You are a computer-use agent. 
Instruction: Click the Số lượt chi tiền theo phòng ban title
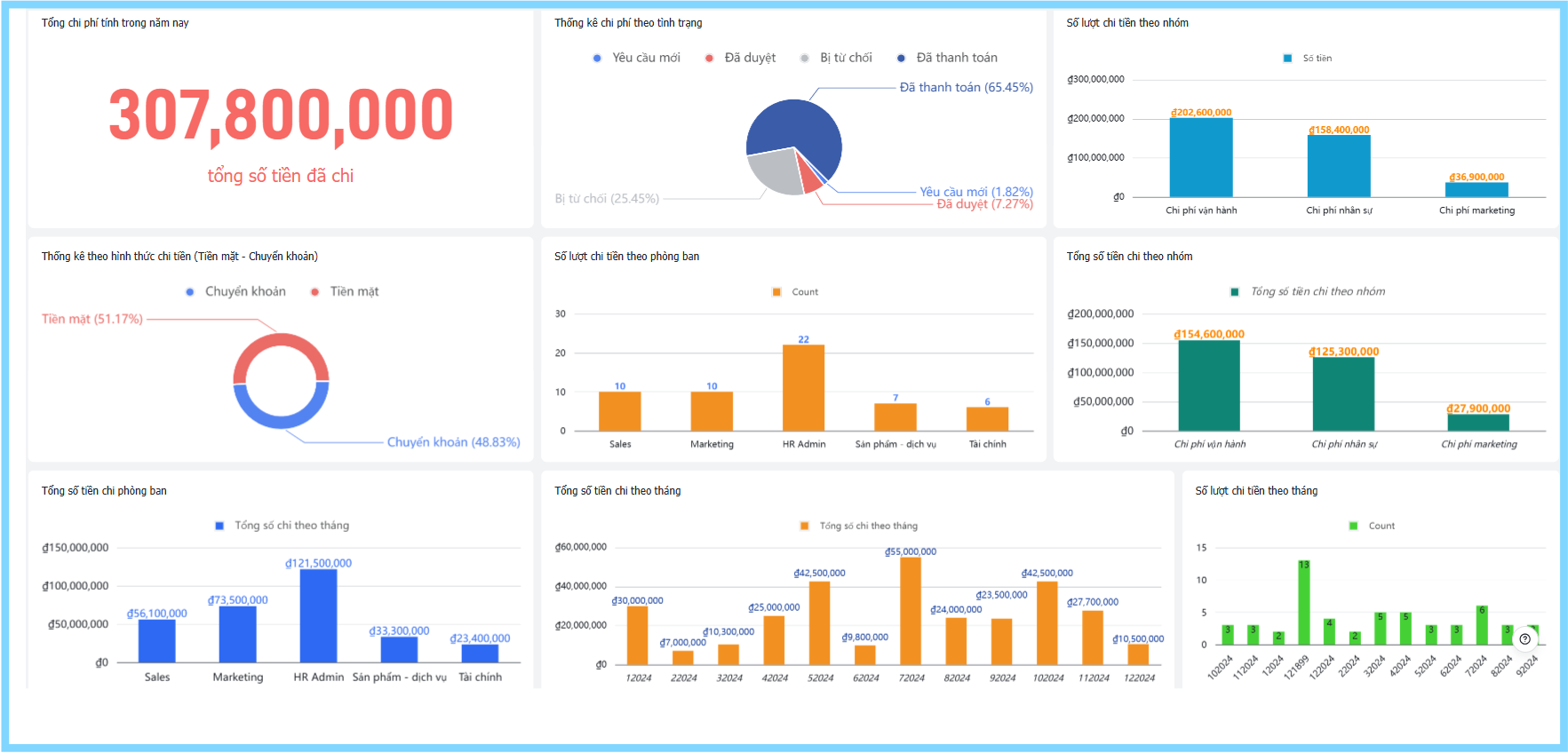coord(626,256)
